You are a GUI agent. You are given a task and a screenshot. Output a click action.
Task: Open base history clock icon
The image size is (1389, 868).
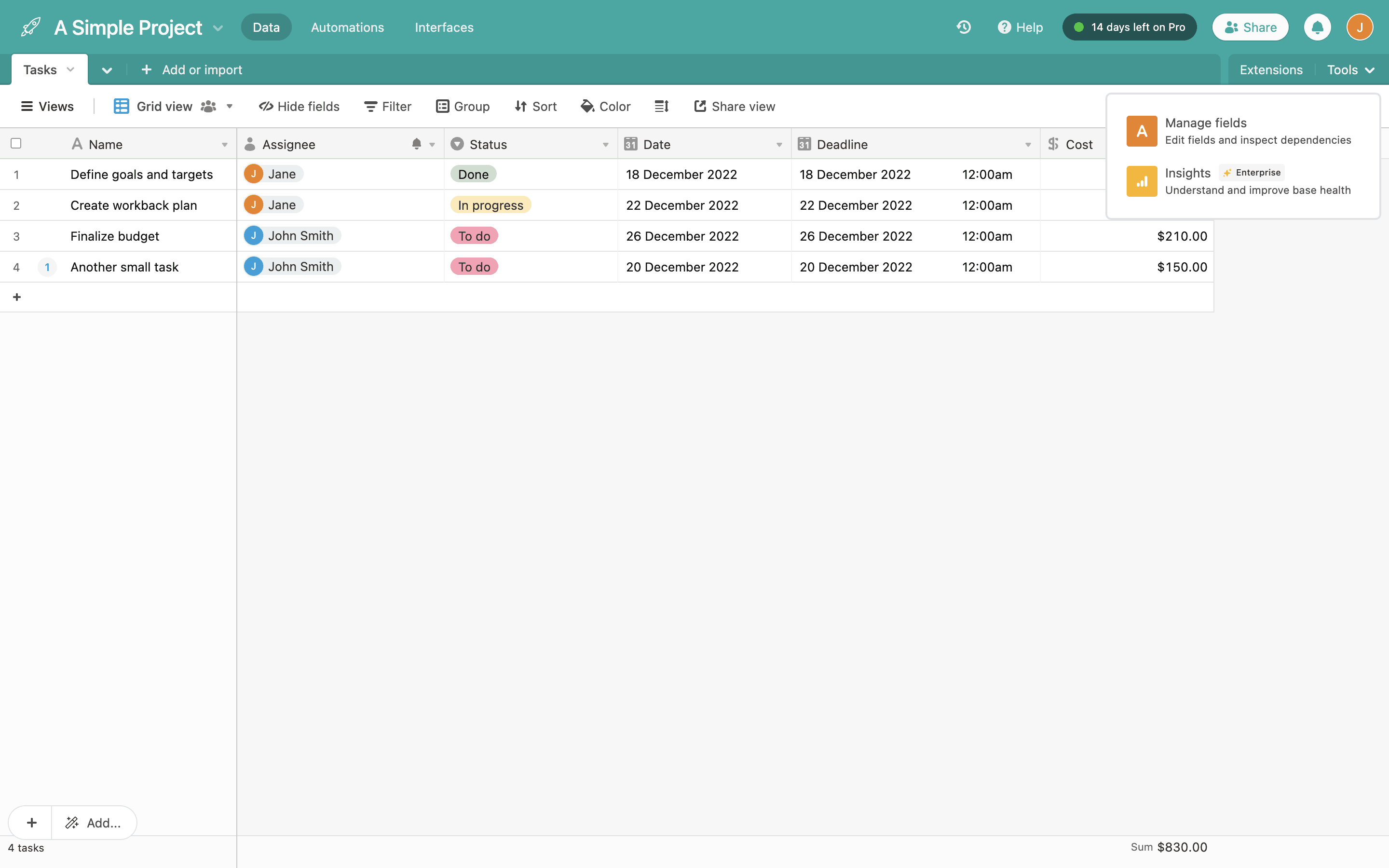point(964,27)
